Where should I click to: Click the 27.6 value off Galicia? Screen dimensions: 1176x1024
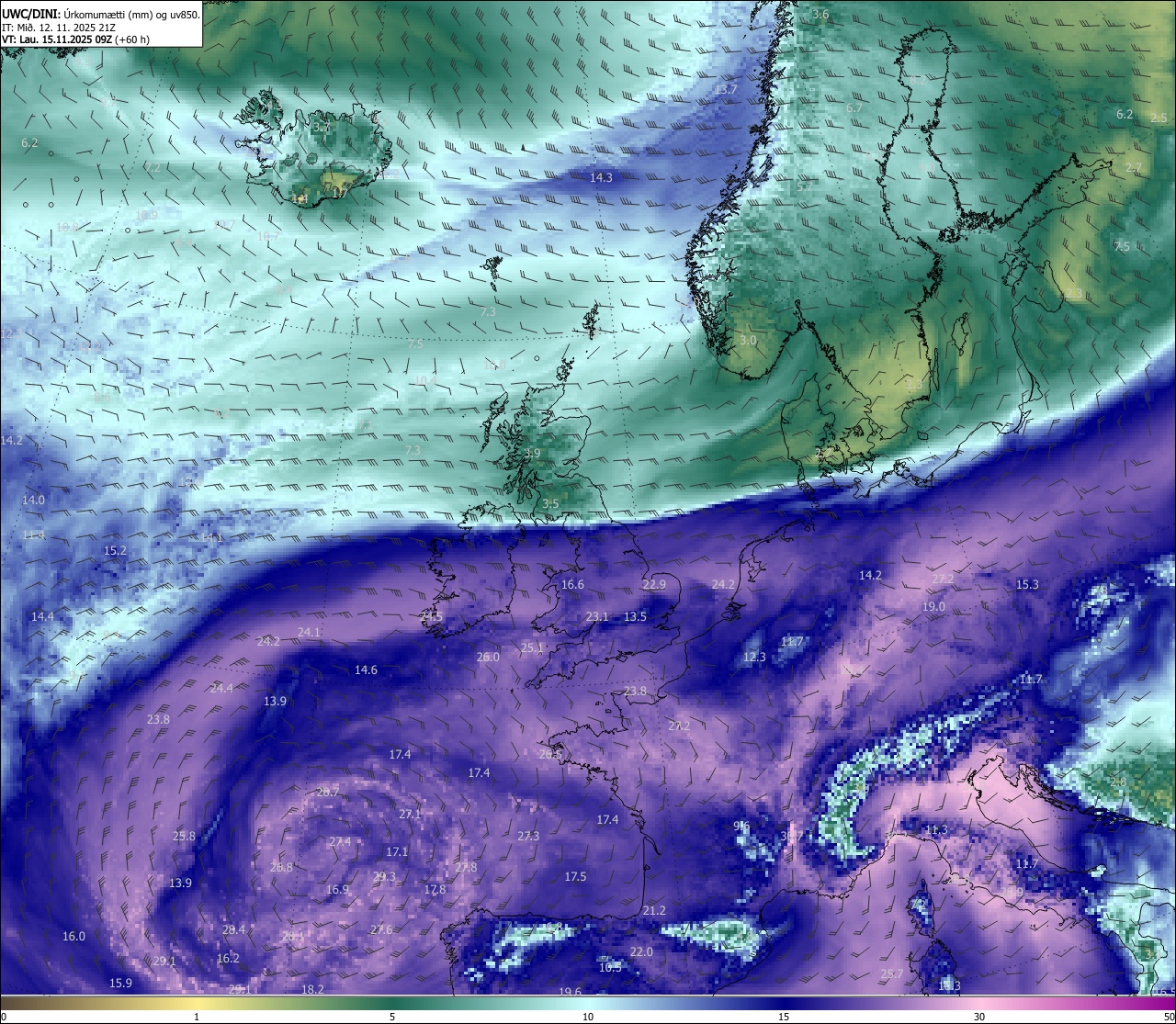tap(381, 929)
